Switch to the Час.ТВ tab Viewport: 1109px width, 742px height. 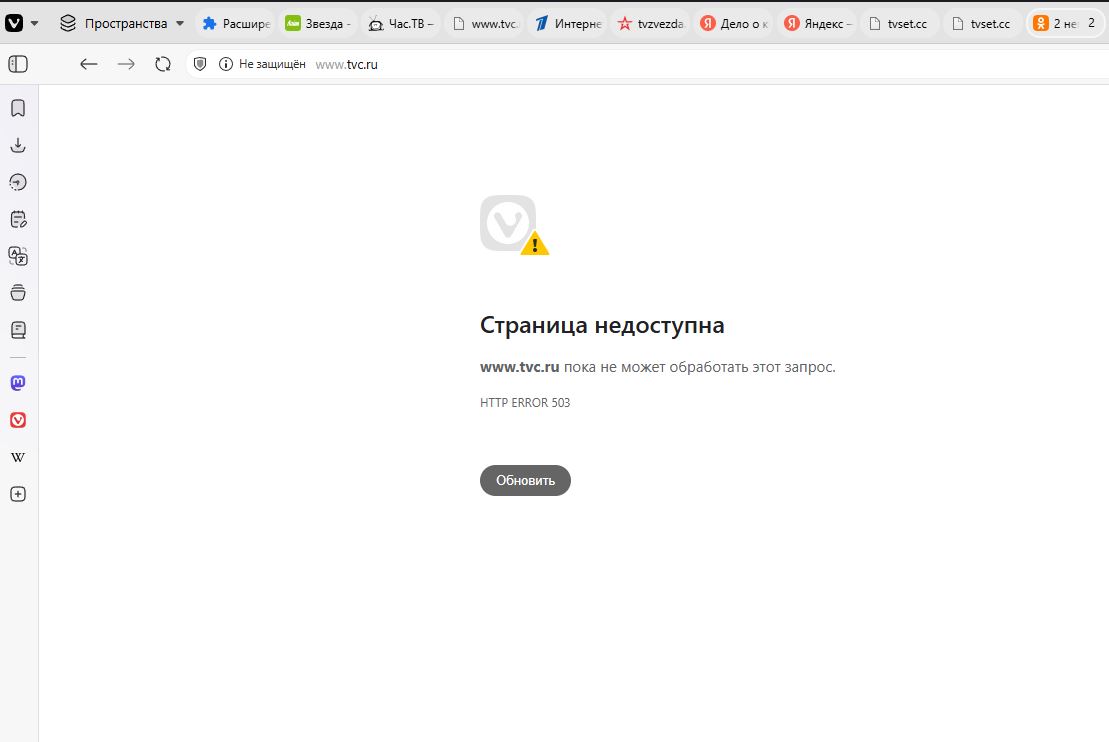pos(401,23)
